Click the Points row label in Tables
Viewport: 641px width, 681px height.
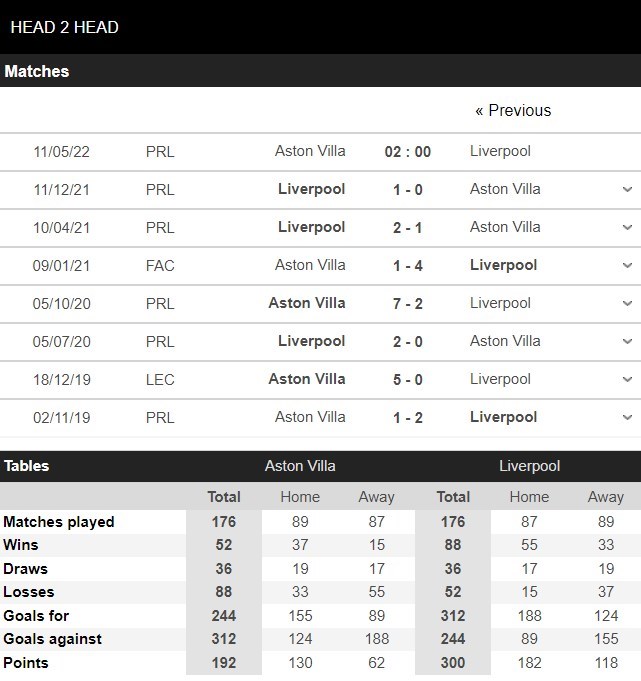pos(26,662)
